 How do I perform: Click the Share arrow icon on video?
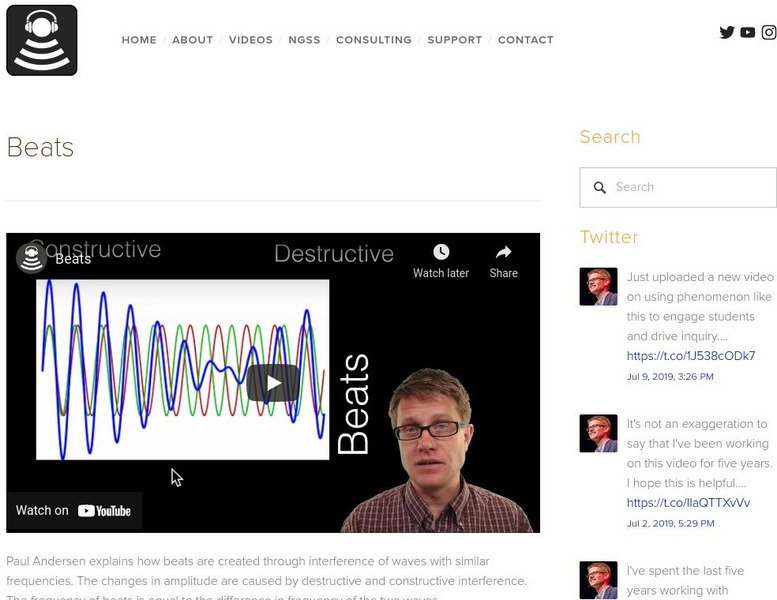(x=504, y=252)
